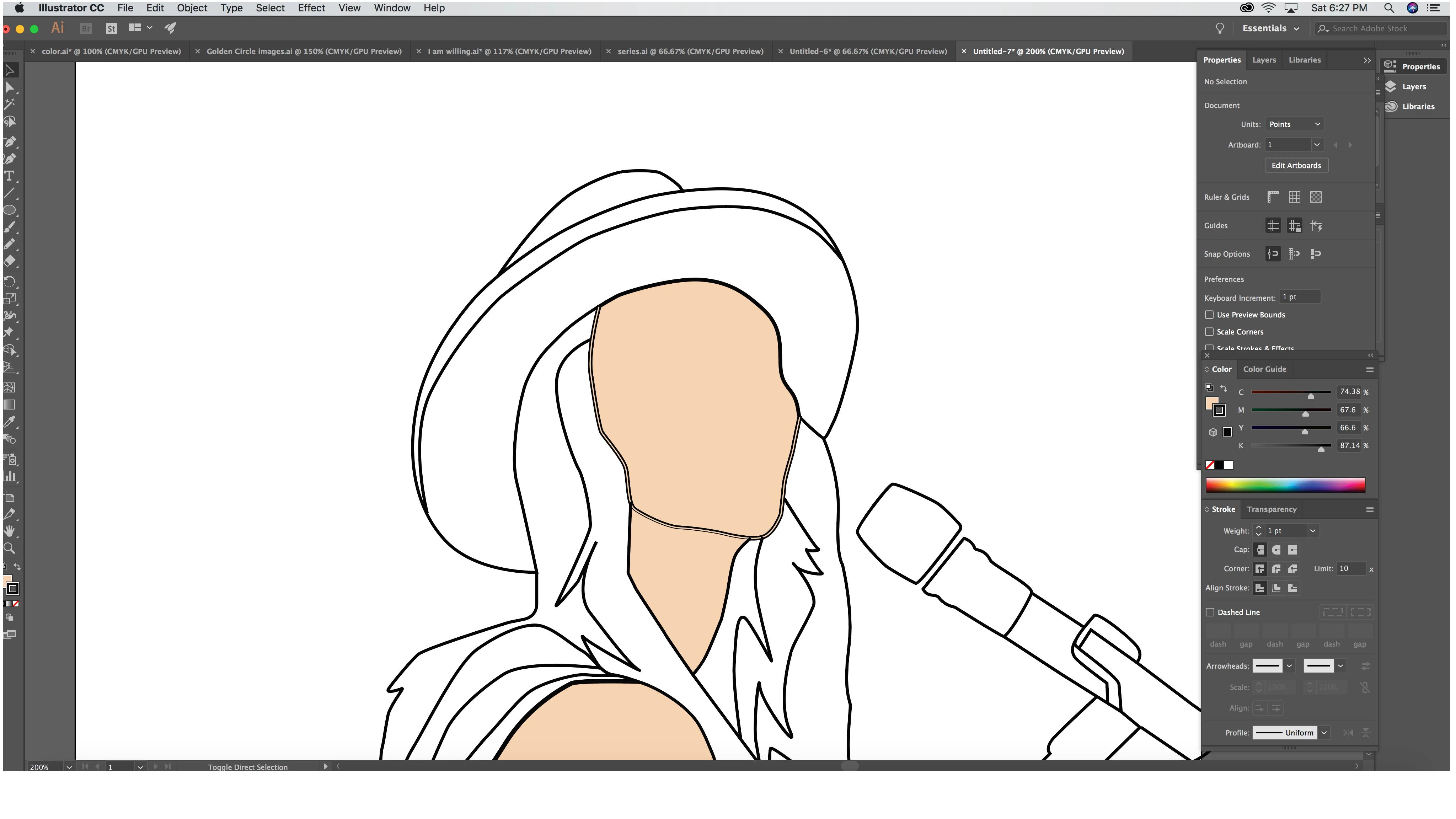Open the Essentials workspace dropdown
This screenshot has height=819, width=1456.
[x=1270, y=28]
